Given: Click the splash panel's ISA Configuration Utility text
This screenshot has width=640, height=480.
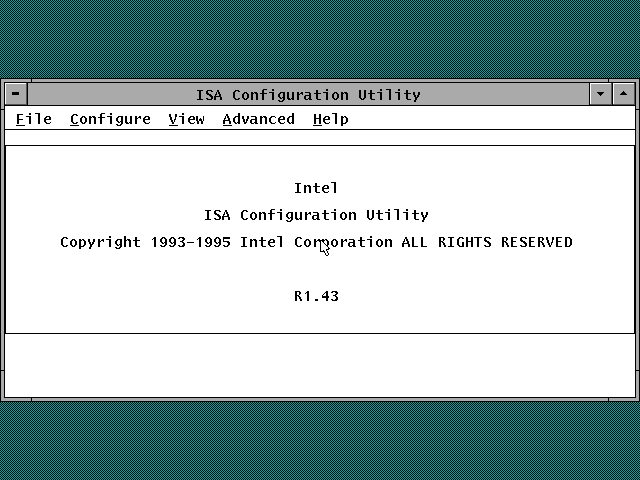Looking at the screenshot, I should click(x=316, y=215).
